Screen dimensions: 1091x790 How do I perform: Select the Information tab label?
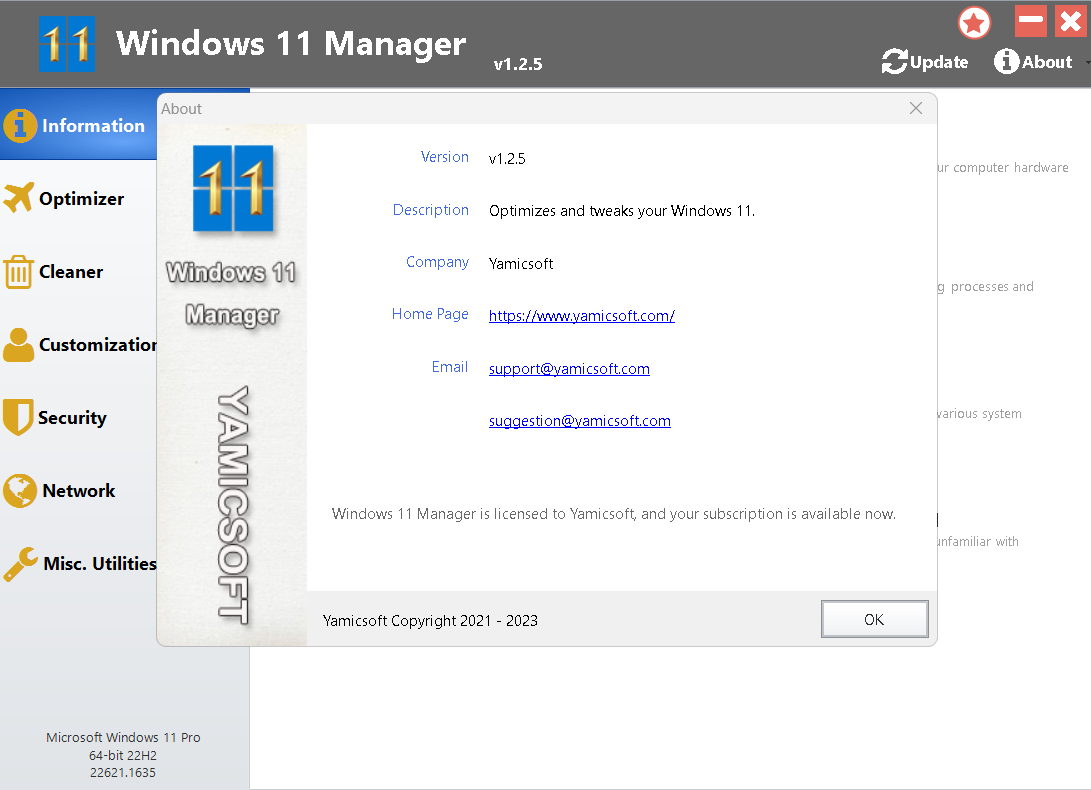tap(93, 126)
